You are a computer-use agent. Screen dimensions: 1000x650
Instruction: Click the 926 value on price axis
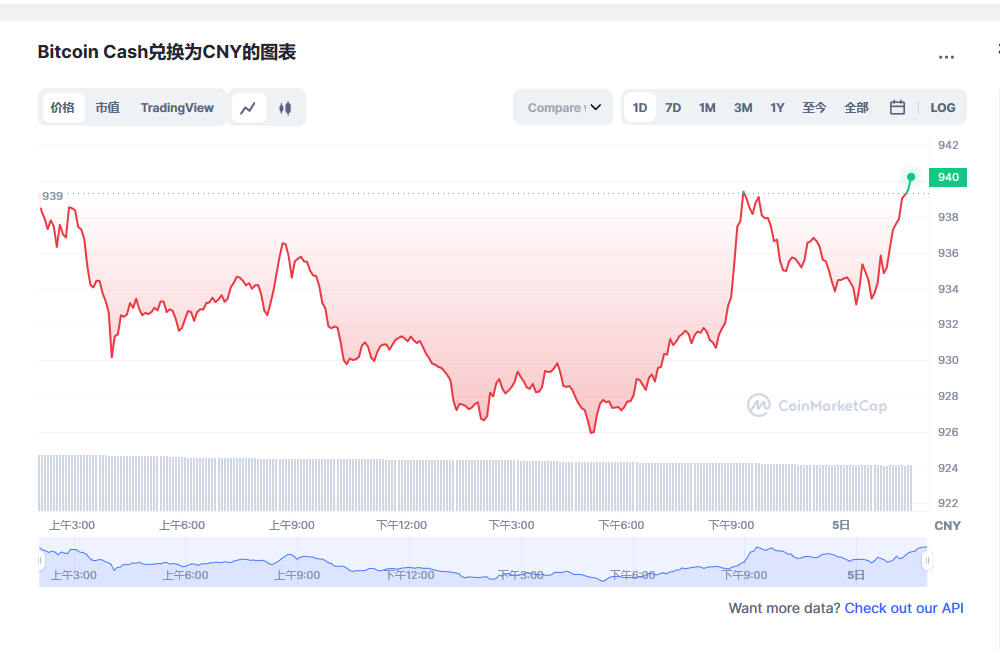click(x=948, y=432)
